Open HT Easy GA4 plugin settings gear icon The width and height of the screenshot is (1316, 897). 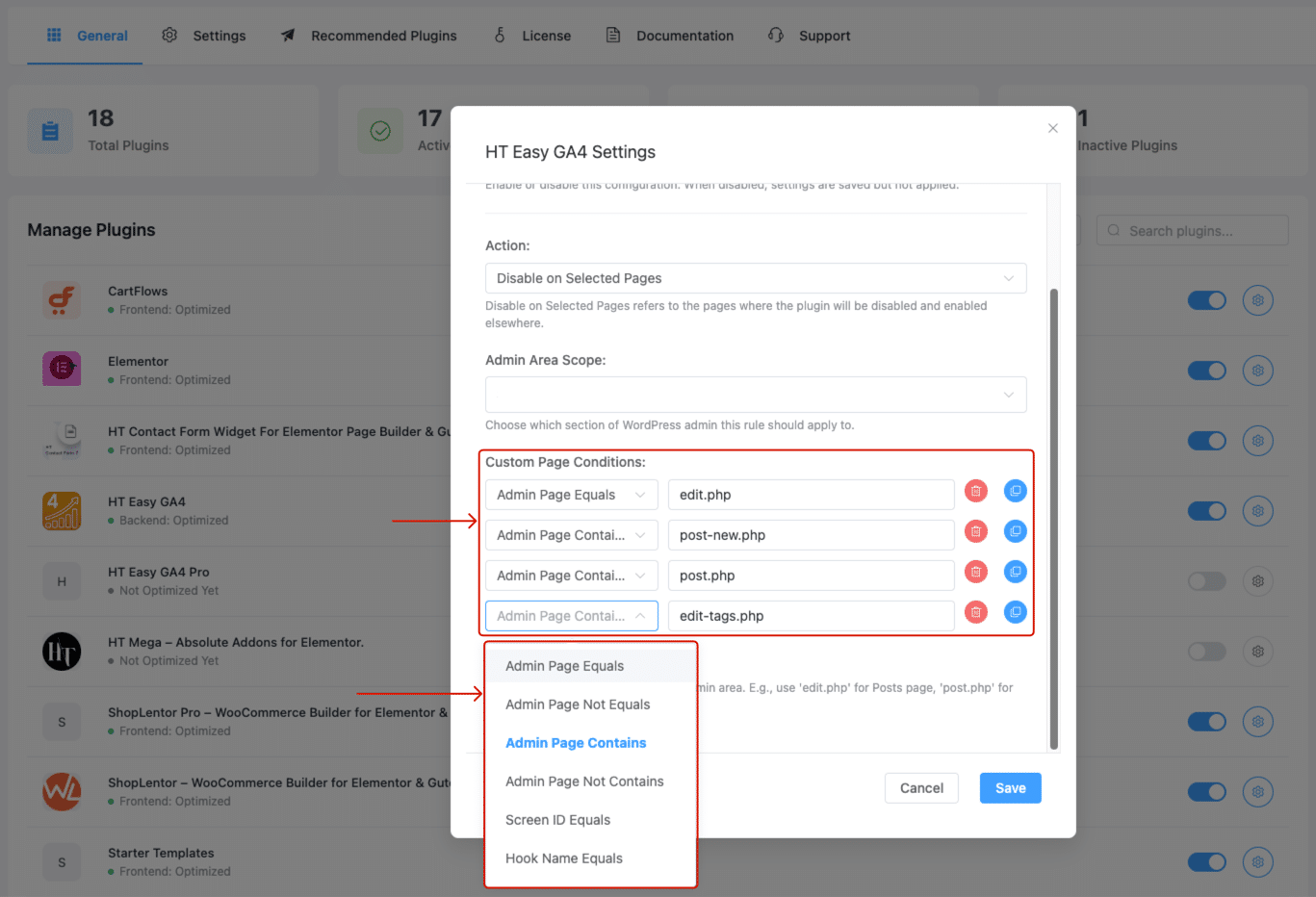1257,511
